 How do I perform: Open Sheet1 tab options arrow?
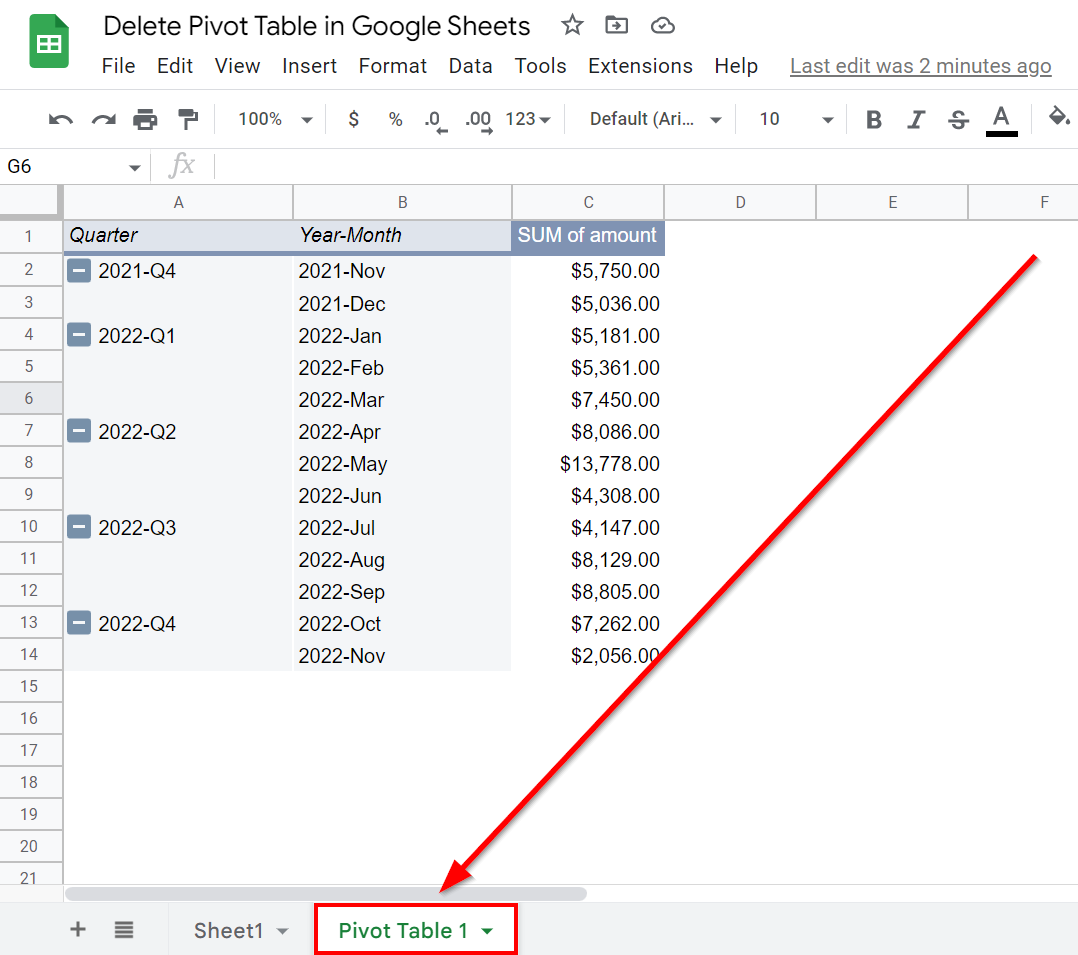click(283, 931)
